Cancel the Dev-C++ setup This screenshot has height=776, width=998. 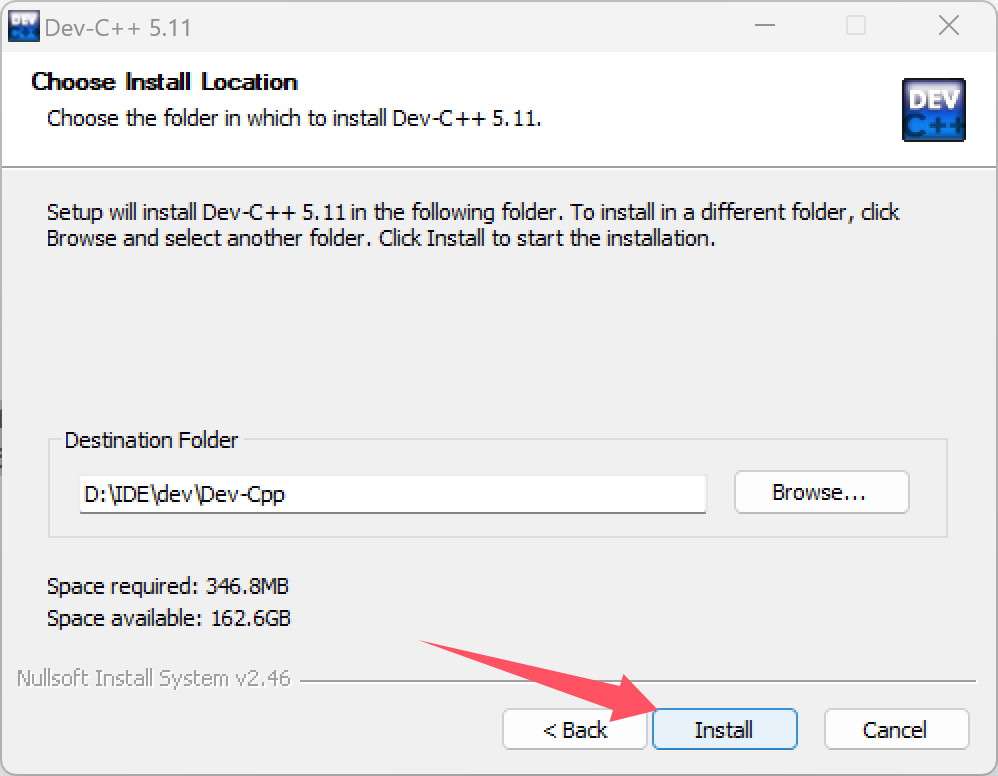[x=896, y=729]
